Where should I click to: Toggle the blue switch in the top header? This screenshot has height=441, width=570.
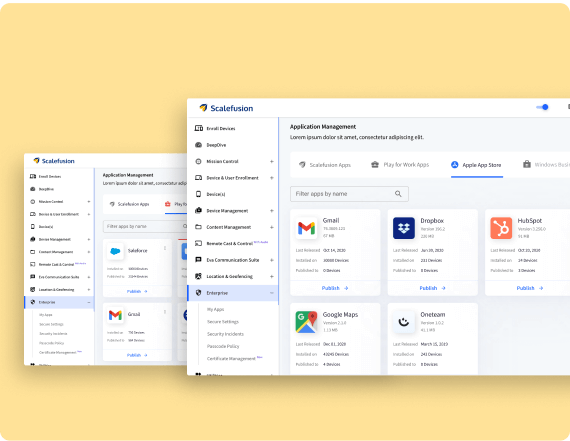542,107
